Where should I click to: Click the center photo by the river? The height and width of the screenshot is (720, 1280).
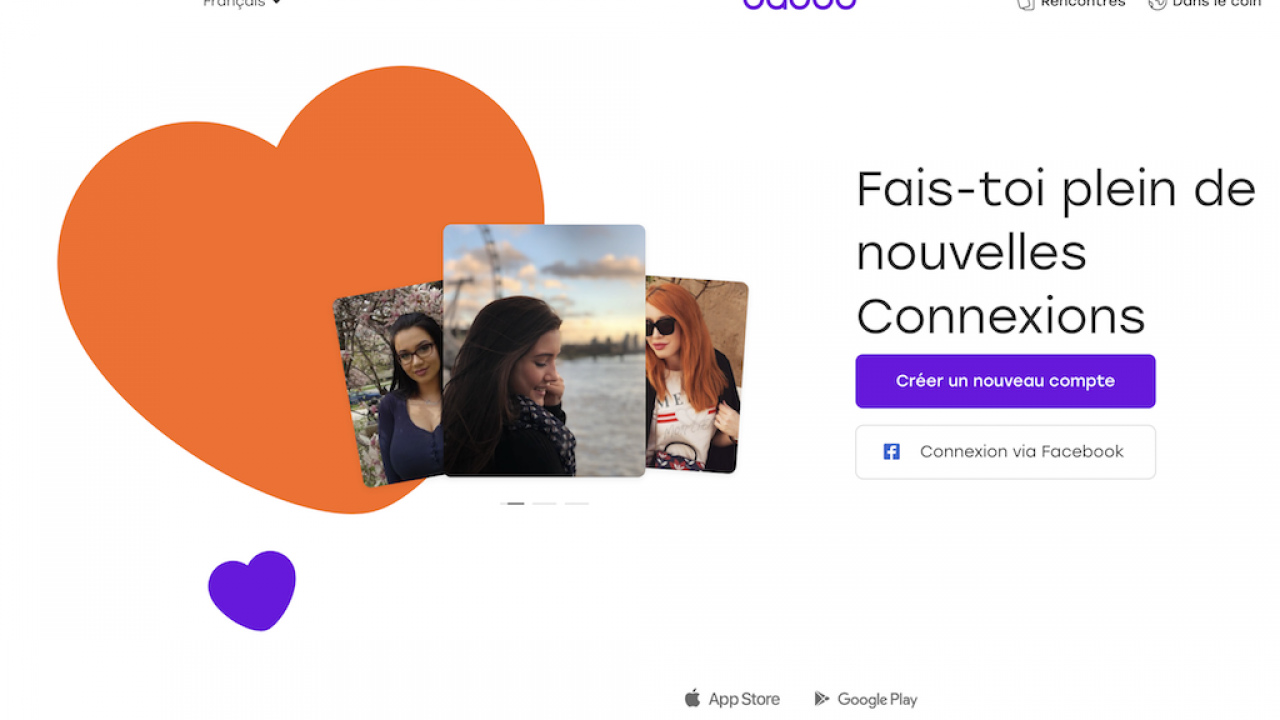coord(544,350)
